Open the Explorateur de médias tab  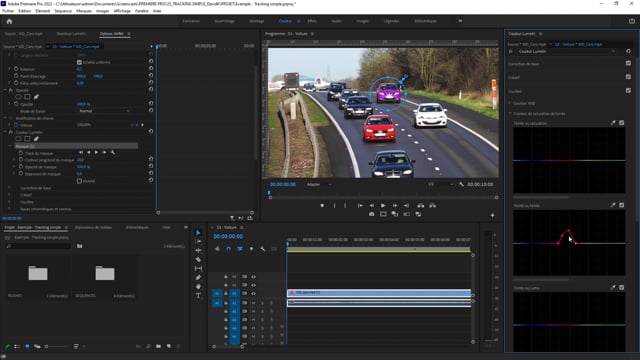[93, 227]
